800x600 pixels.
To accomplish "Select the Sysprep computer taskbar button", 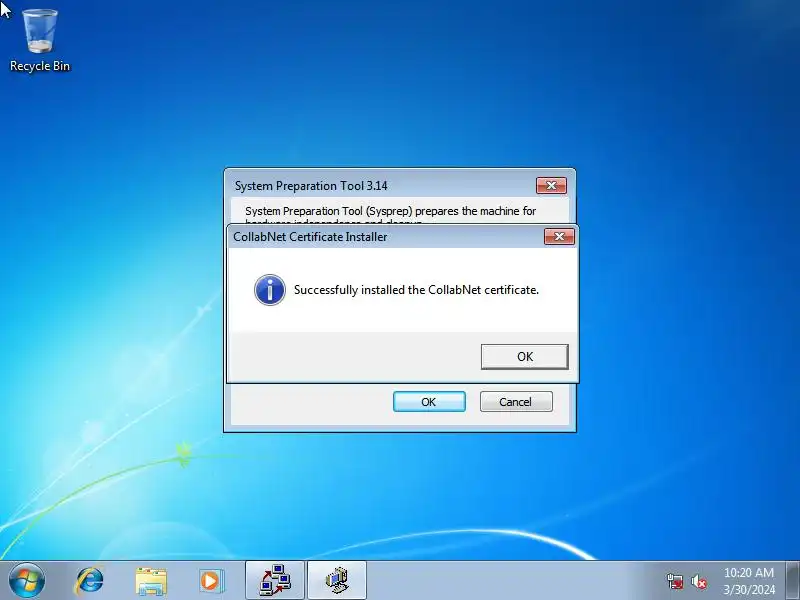I will point(337,580).
